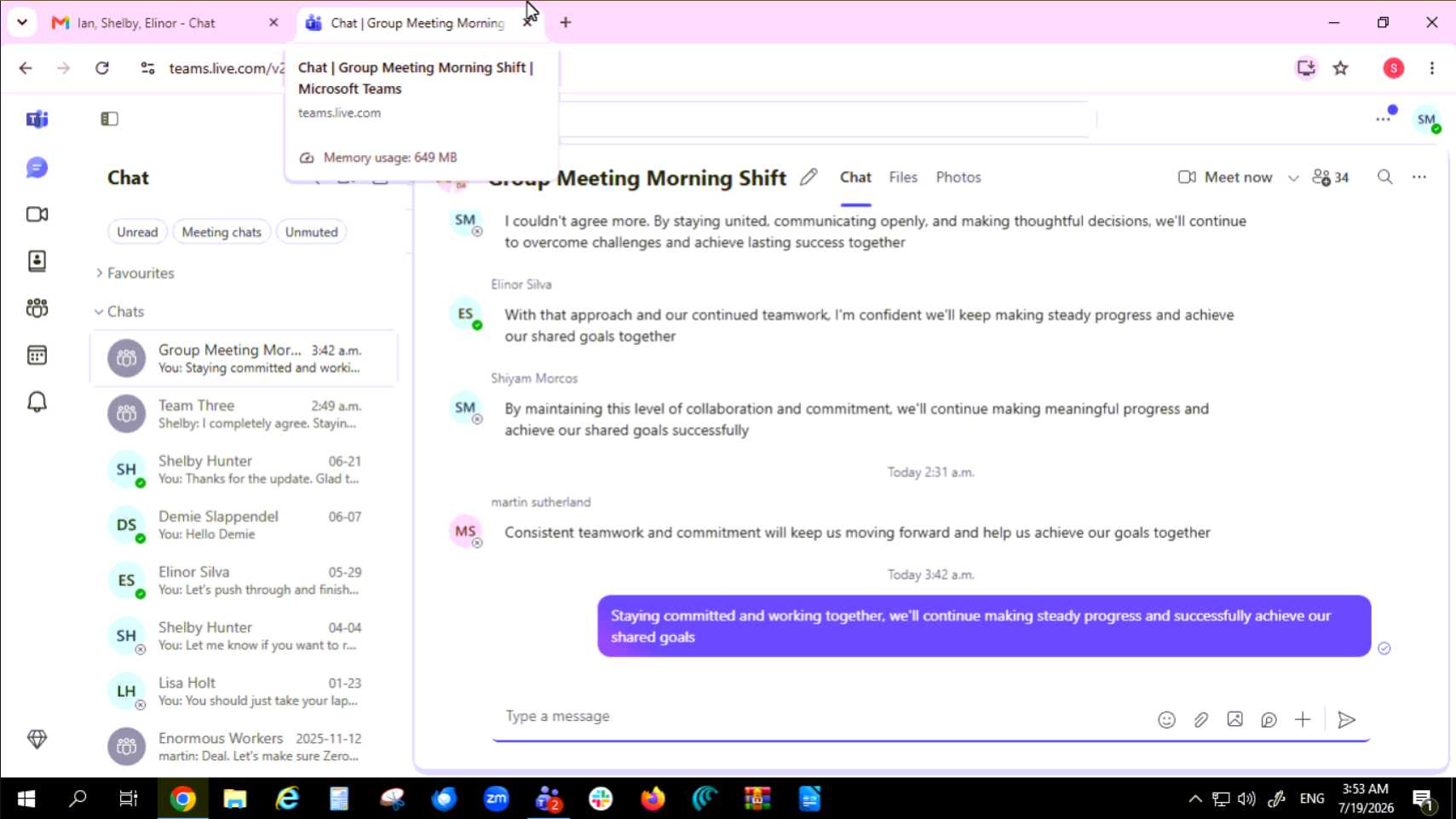1456x819 pixels.
Task: Open the Group Meeting Morning Shift conversation
Action: 243,359
